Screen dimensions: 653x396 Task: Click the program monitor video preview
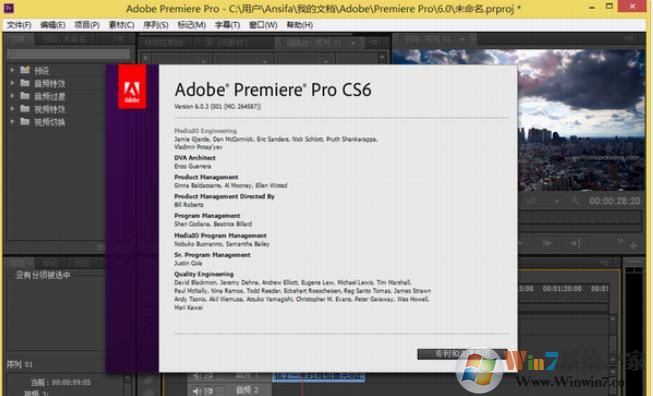(x=581, y=120)
